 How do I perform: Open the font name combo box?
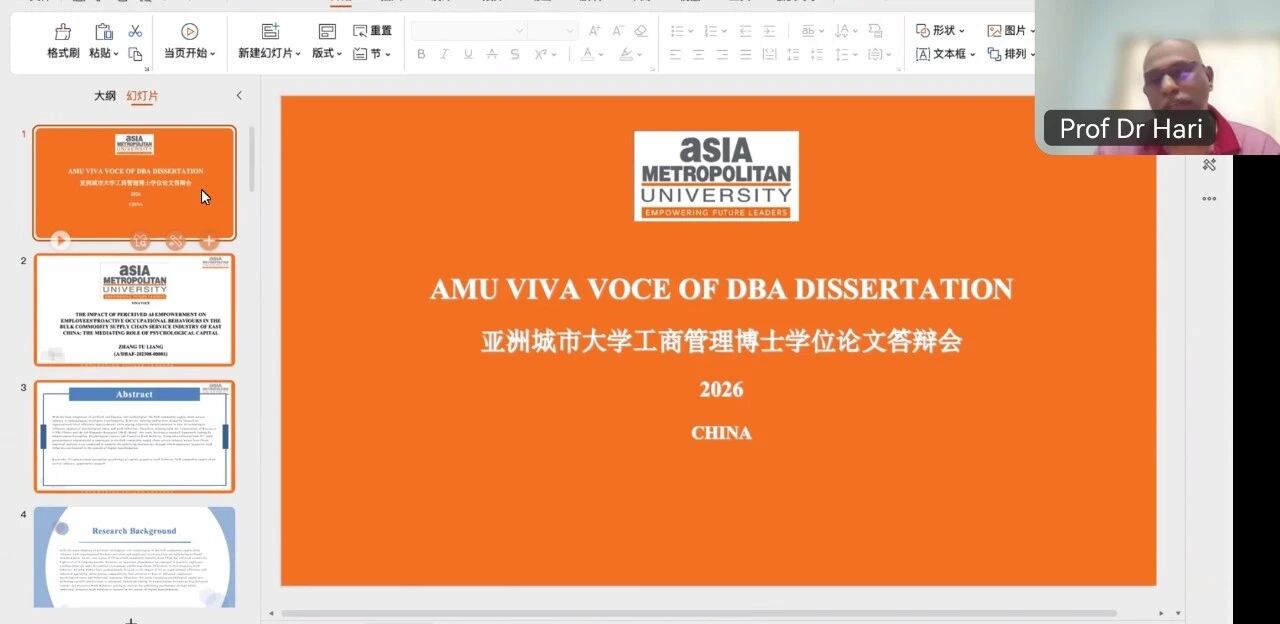coord(469,31)
